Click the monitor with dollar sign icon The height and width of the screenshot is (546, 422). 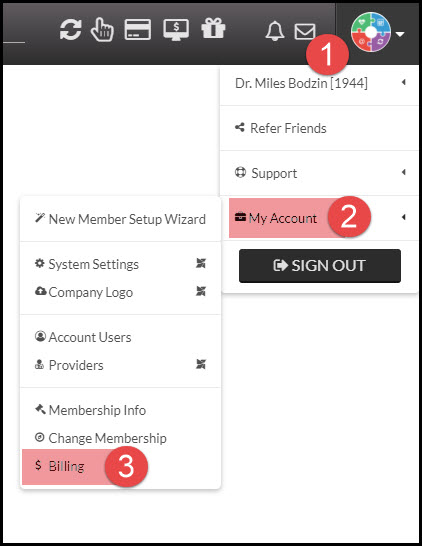[x=176, y=30]
